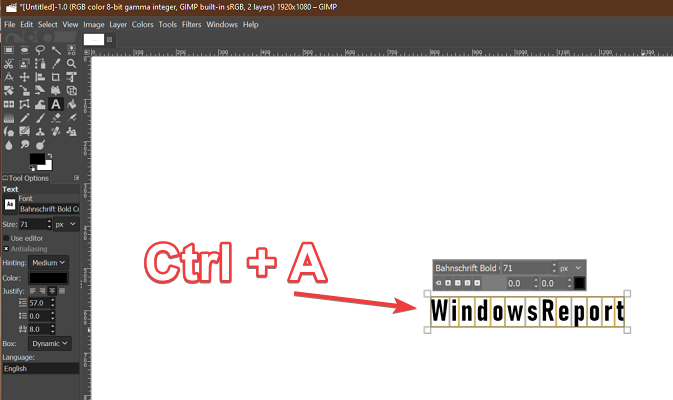Open the Box Dynamic dropdown
Viewport: 673px width, 400px height.
(x=50, y=343)
